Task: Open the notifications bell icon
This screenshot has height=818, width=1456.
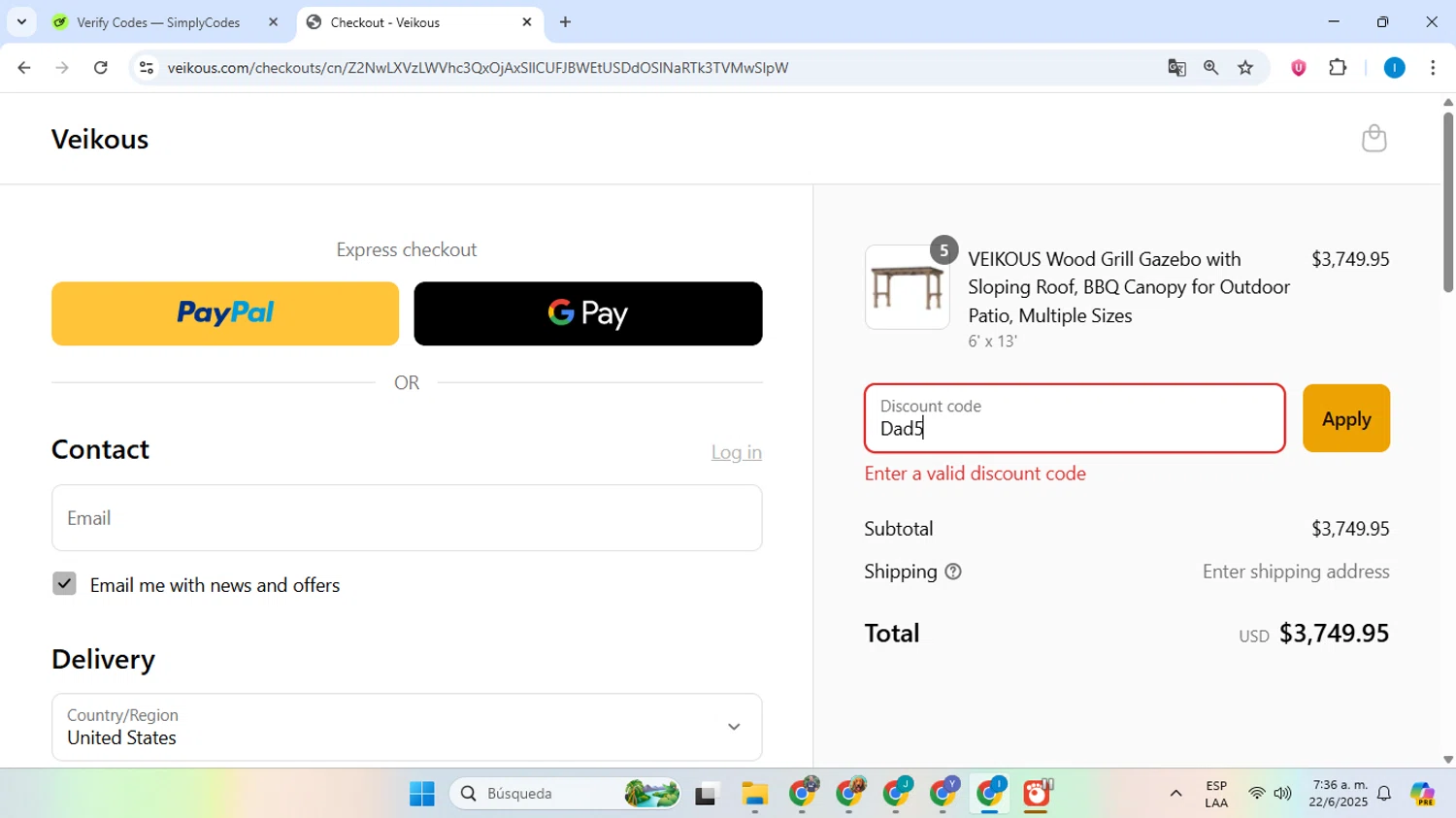Action: [1384, 794]
